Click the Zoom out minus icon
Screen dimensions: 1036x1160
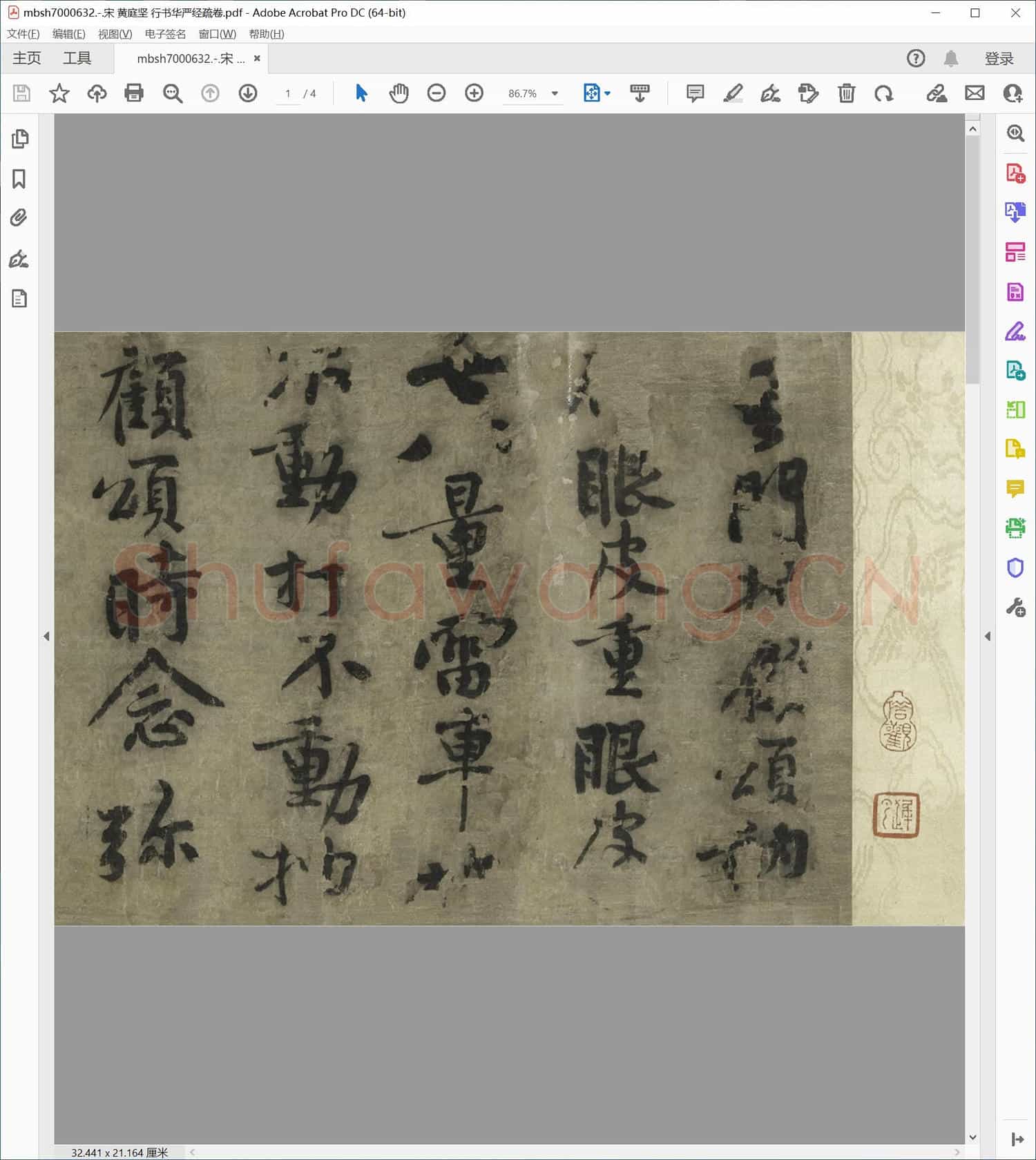(x=437, y=93)
